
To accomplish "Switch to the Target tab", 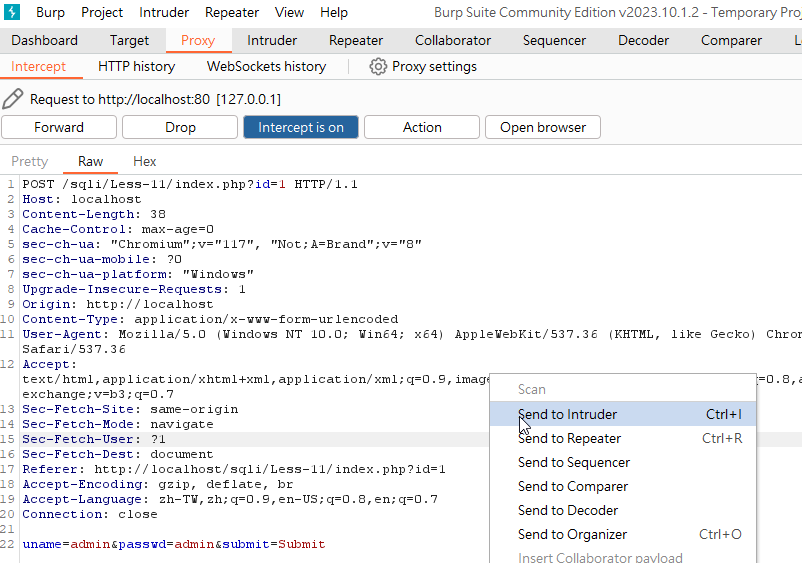I will tap(129, 40).
